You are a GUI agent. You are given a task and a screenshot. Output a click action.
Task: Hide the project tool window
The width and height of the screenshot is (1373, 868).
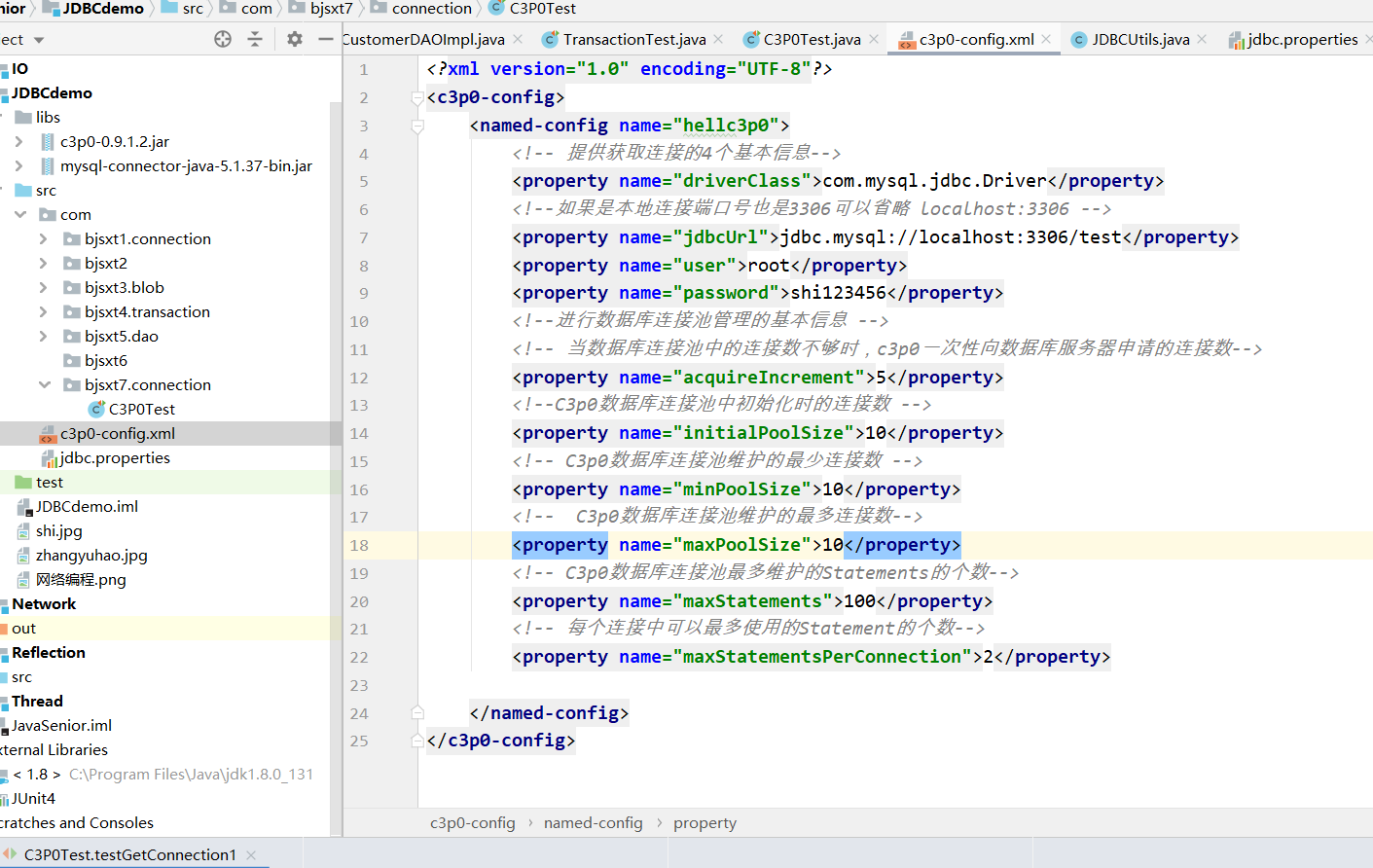(x=326, y=39)
